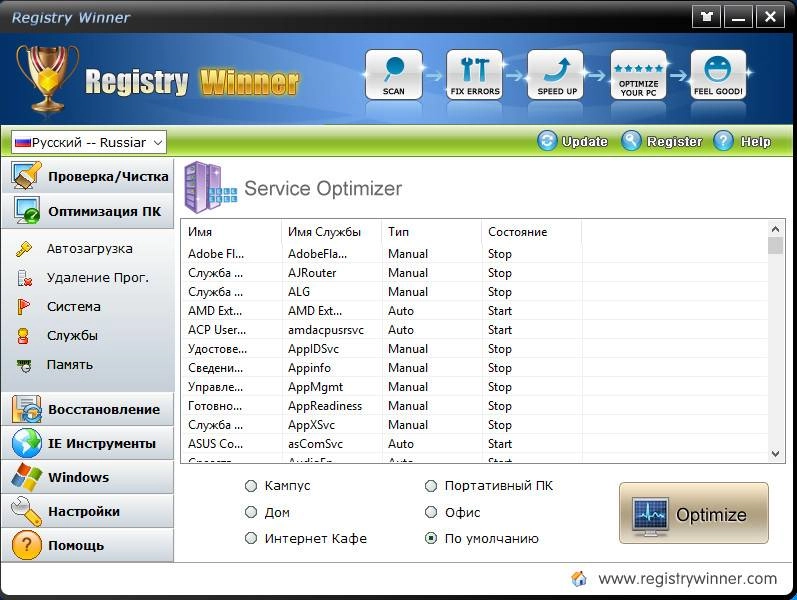Viewport: 797px width, 600px height.
Task: Open the Windows section label
Action: tap(78, 477)
